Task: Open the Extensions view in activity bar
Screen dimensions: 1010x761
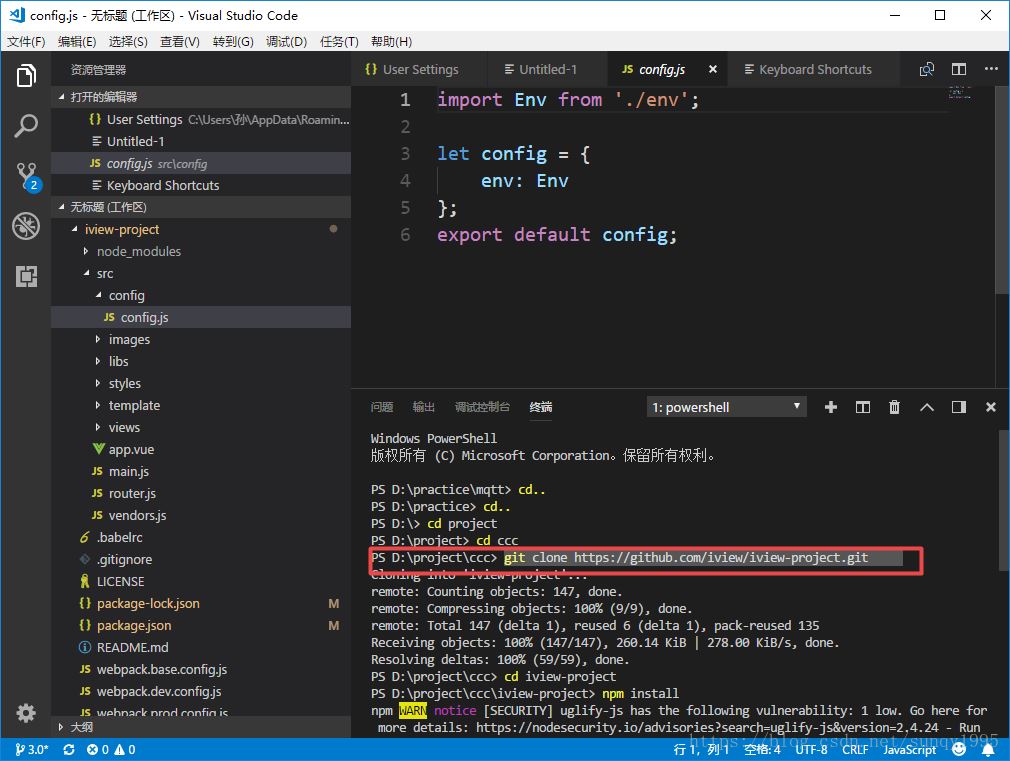Action: pos(26,276)
